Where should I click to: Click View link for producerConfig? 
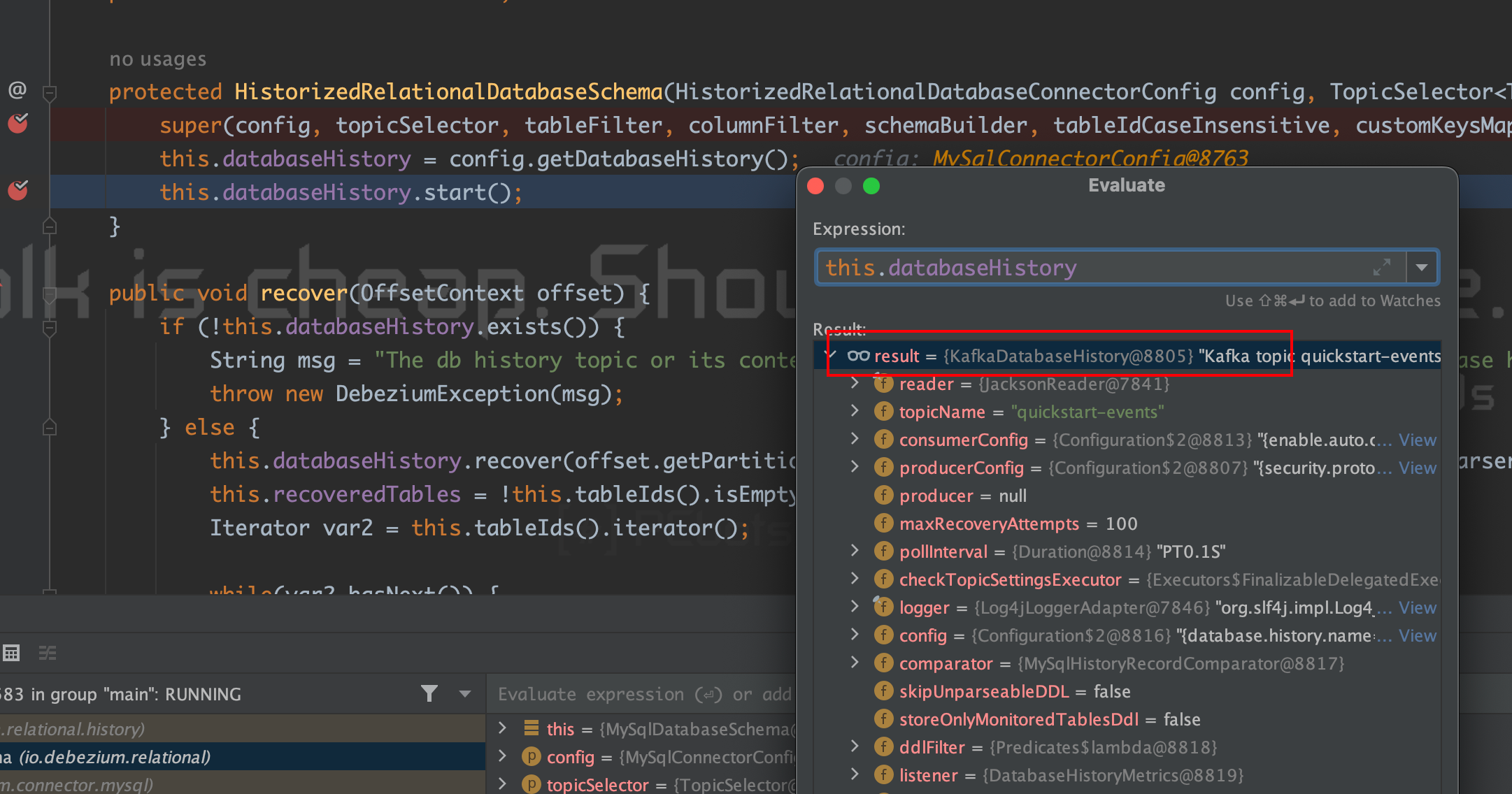coord(1418,468)
